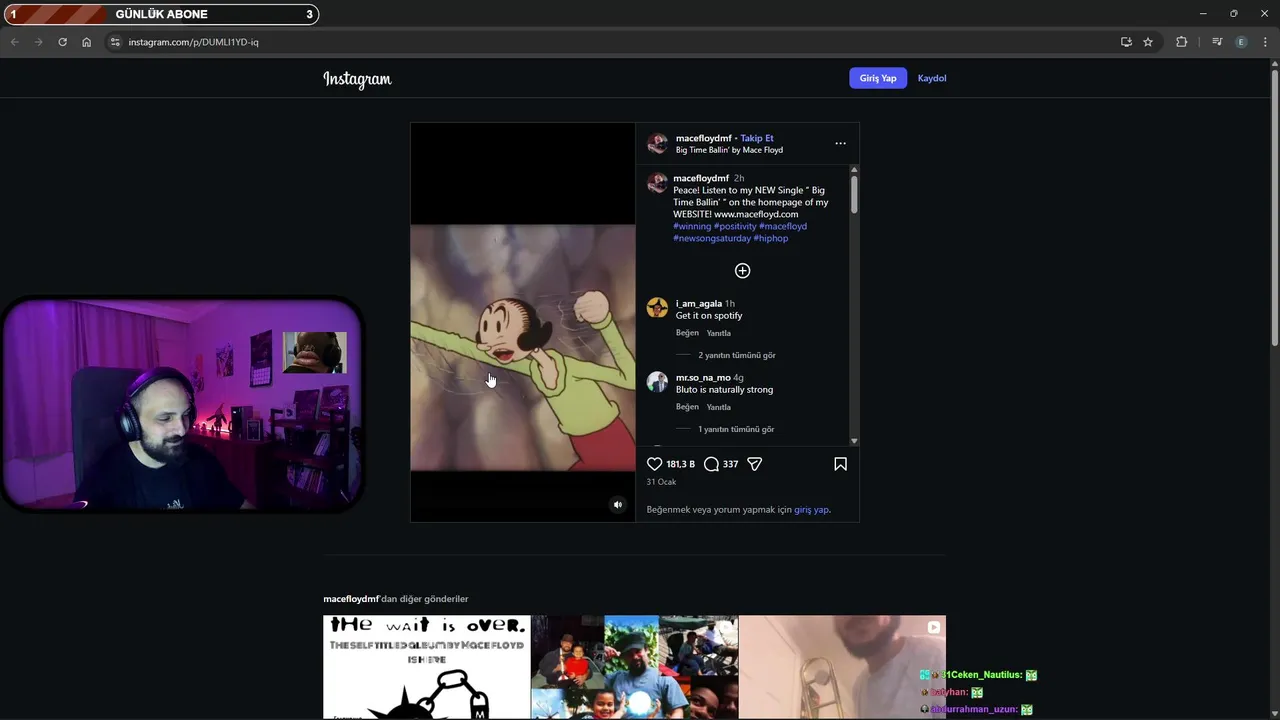Click the macefloydmf name in the caption
This screenshot has width=1280, height=720.
point(701,178)
